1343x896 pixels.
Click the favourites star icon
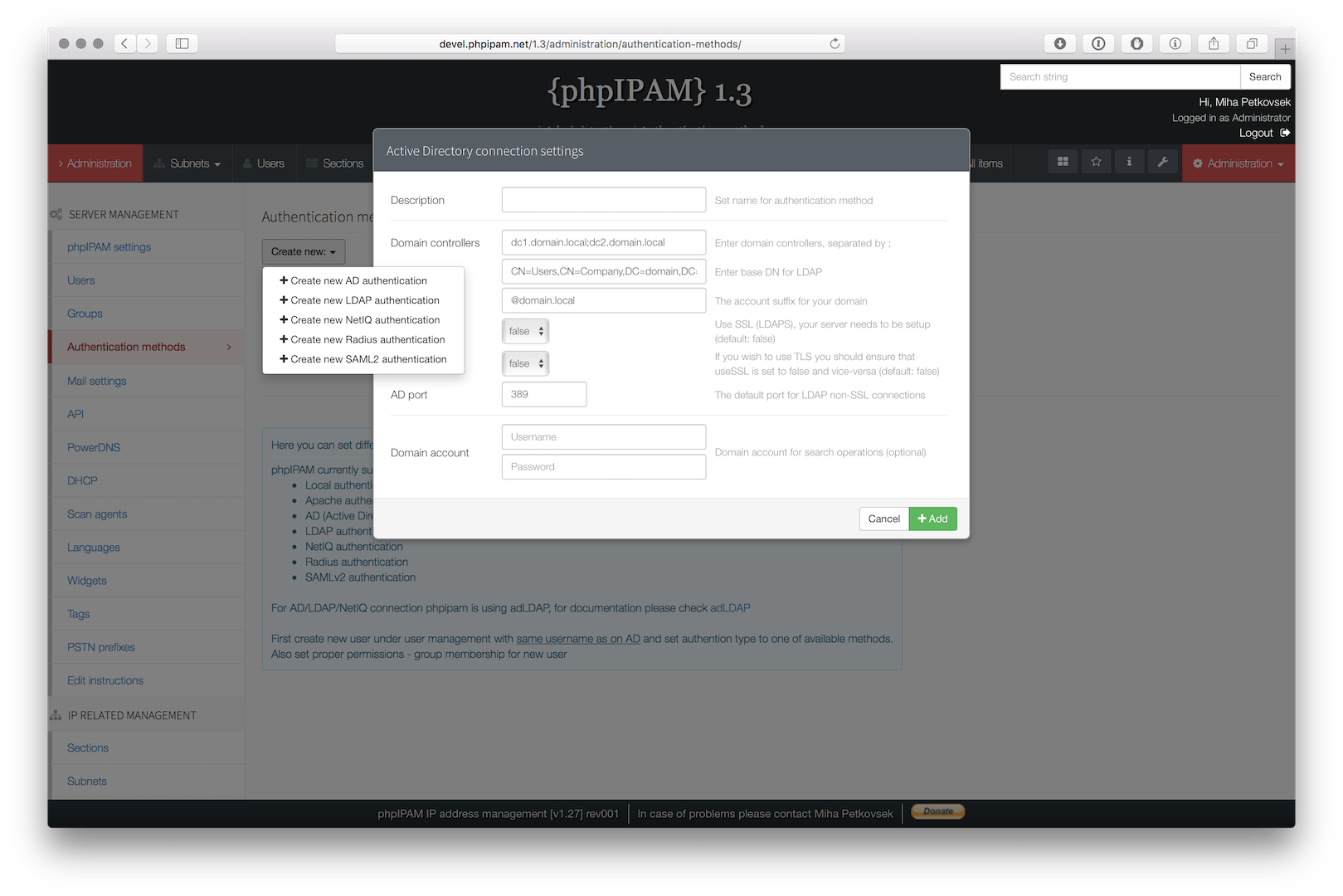tap(1096, 162)
